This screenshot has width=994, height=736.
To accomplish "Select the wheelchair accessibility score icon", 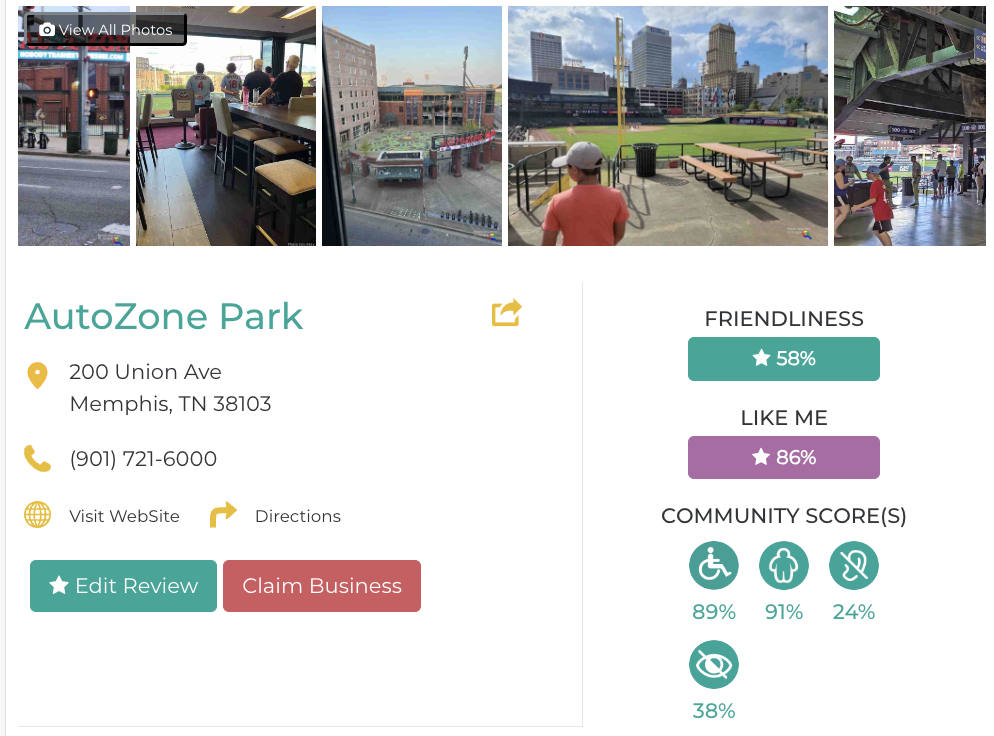I will click(x=714, y=565).
